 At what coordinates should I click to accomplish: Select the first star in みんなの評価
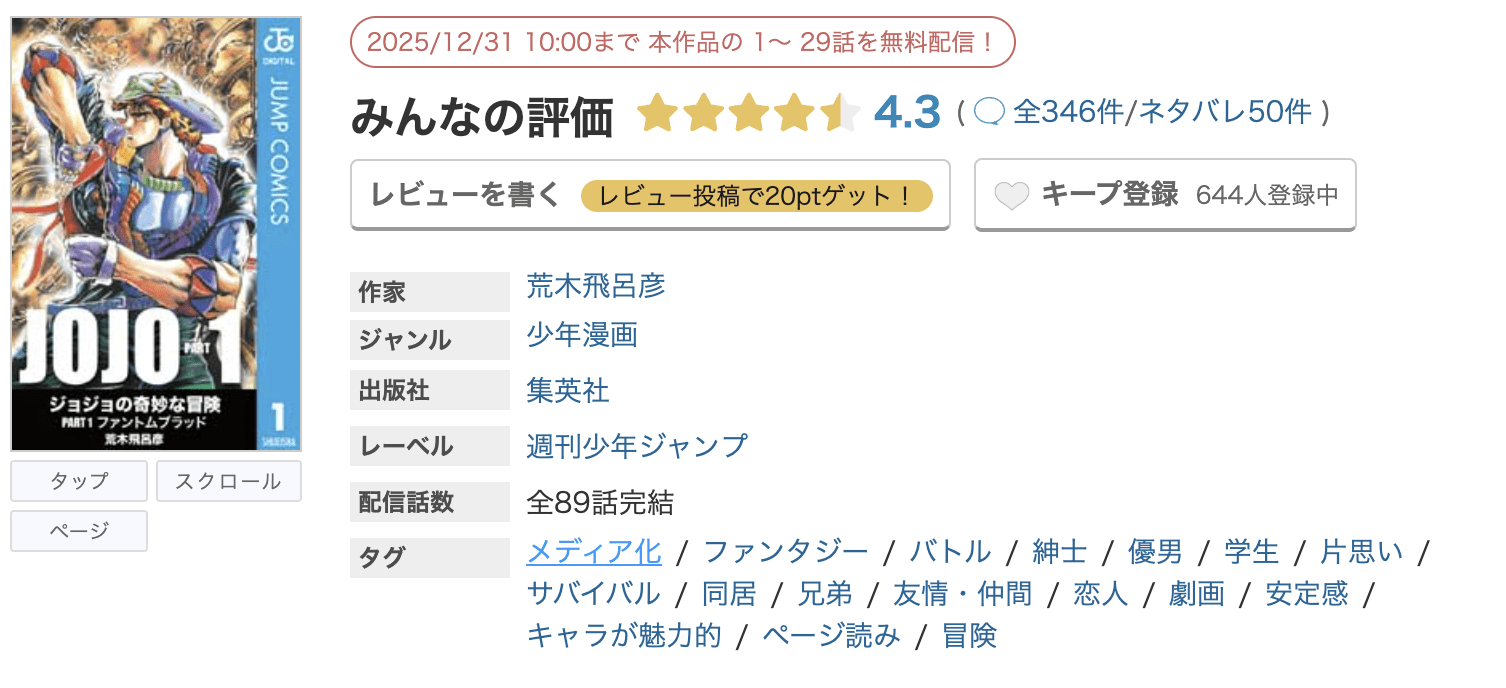point(657,112)
